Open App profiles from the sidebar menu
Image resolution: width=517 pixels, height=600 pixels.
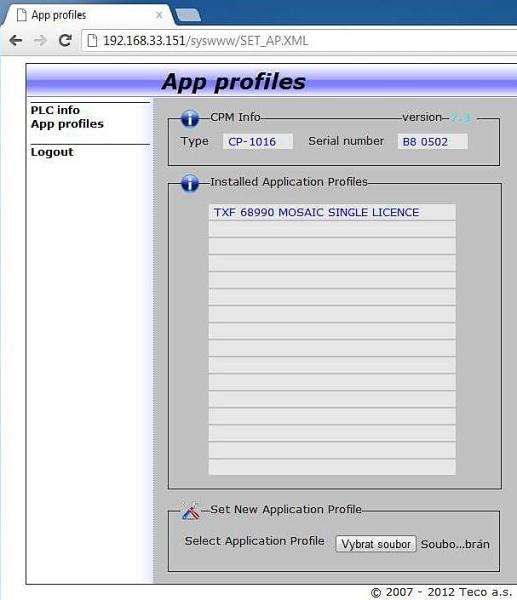pos(67,124)
